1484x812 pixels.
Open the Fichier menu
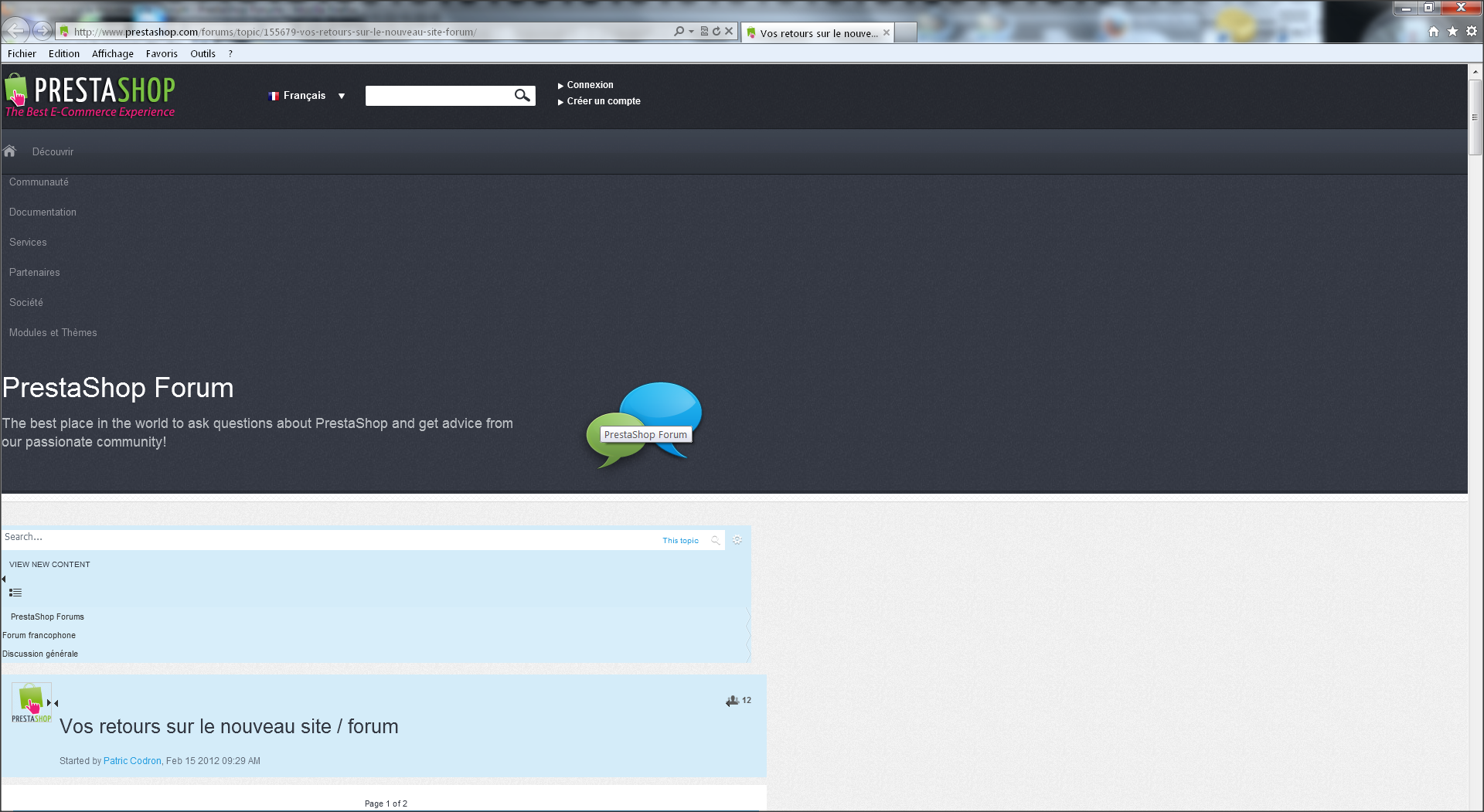coord(22,54)
